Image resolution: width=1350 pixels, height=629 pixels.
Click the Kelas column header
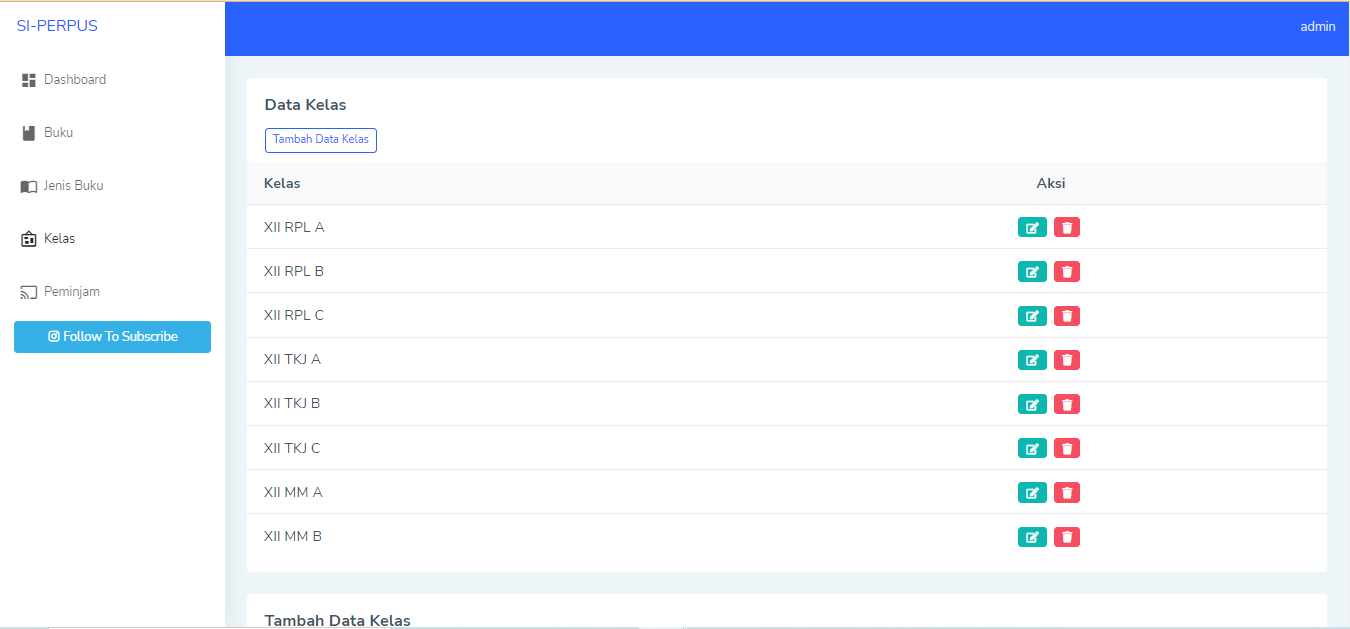click(x=282, y=183)
